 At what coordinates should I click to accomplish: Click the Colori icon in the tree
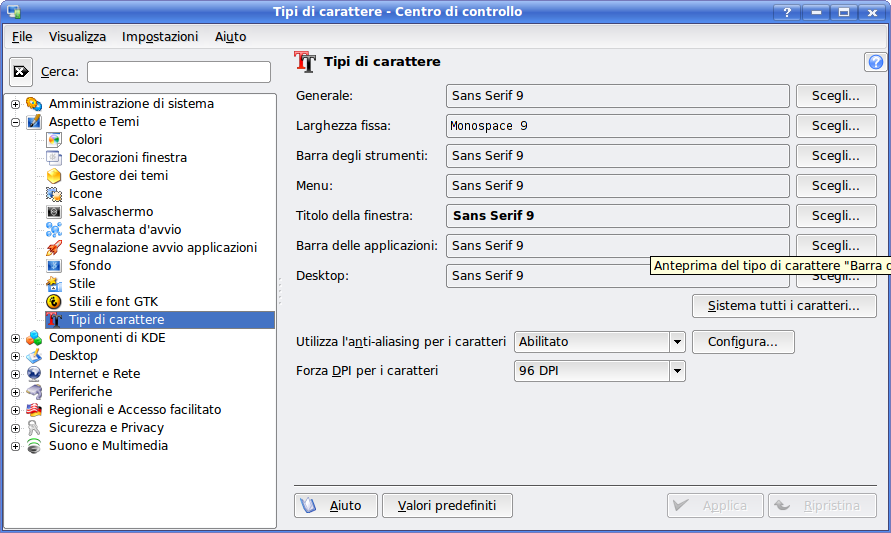pyautogui.click(x=54, y=140)
